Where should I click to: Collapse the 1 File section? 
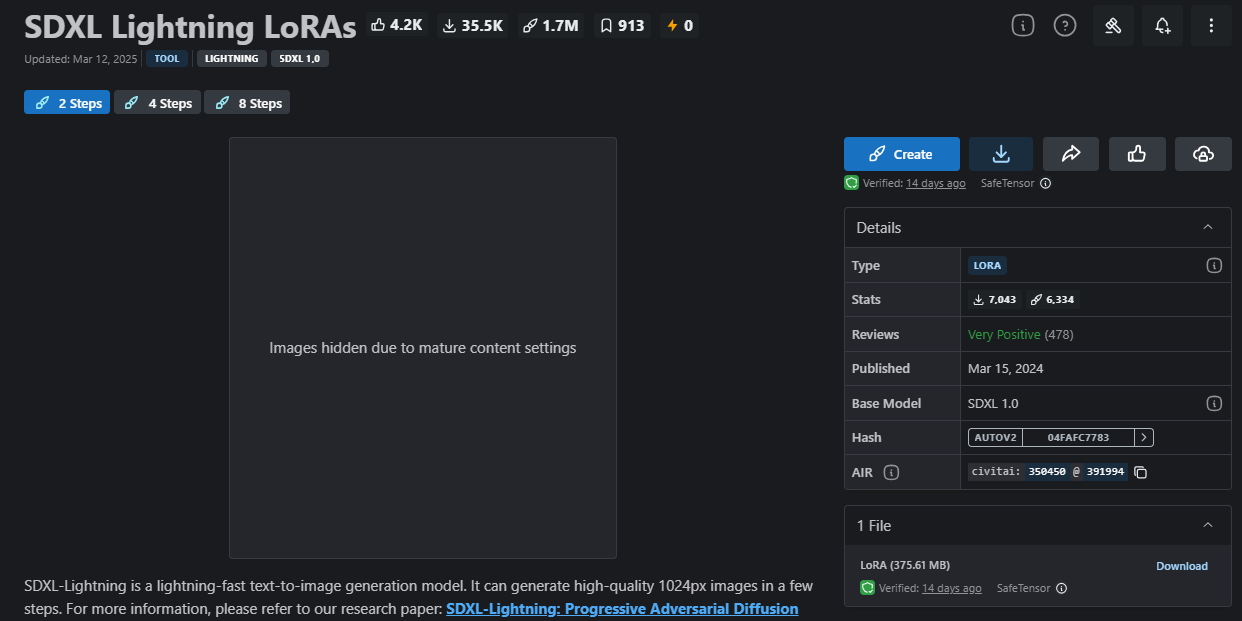pos(1208,526)
